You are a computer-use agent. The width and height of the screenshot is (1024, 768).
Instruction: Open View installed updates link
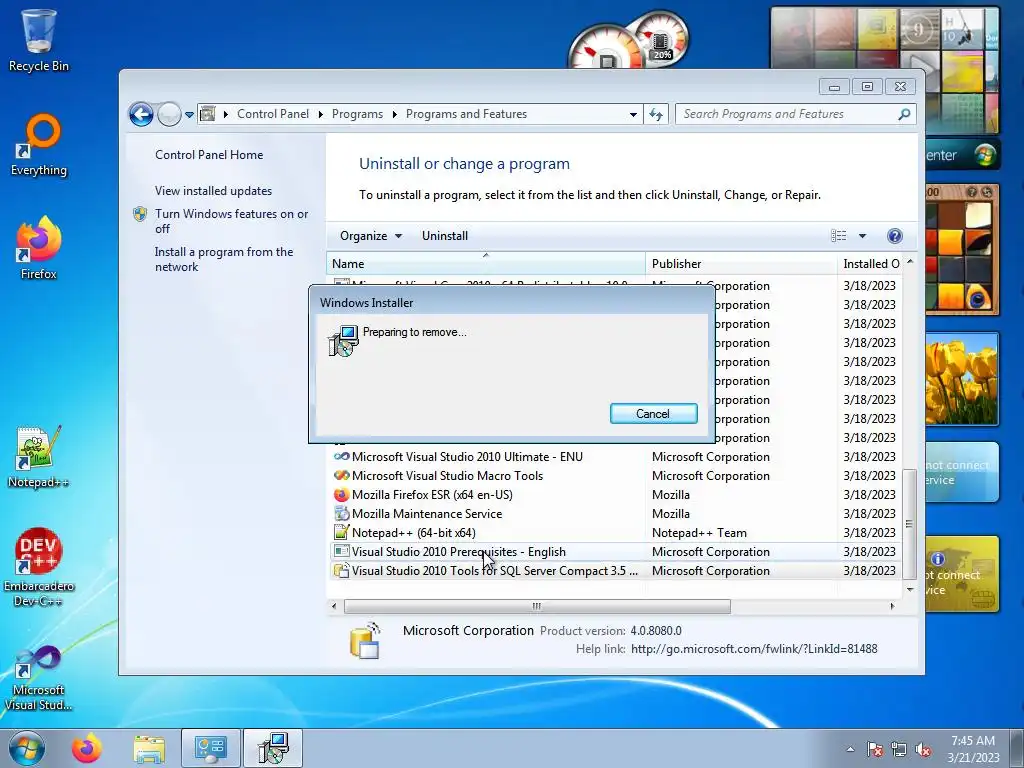[214, 191]
